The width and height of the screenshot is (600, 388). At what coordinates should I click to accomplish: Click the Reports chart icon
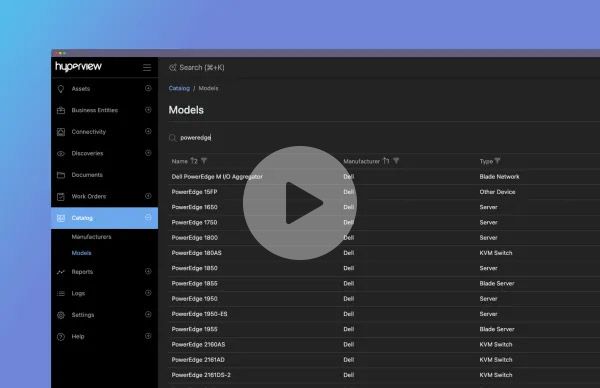[x=61, y=272]
